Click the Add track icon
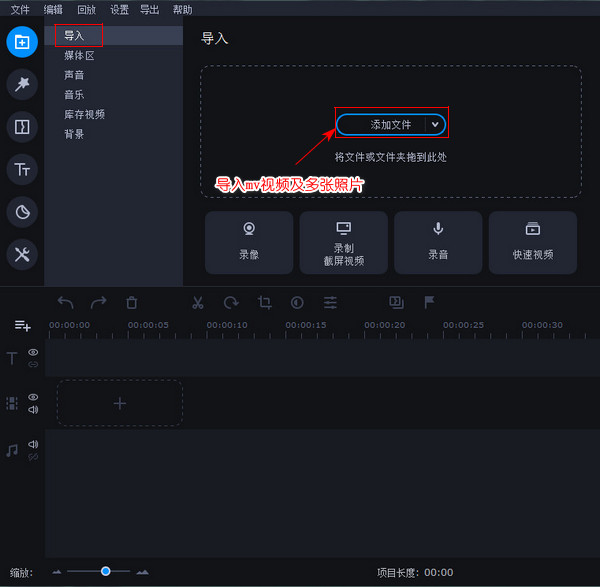 23,326
